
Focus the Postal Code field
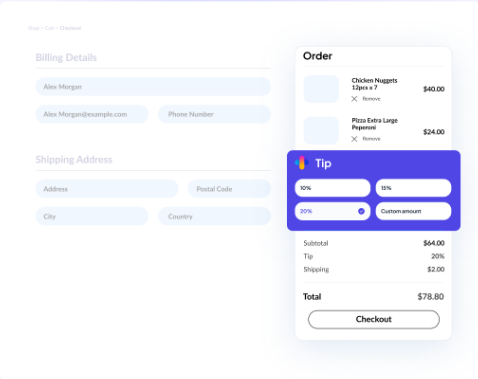229,189
